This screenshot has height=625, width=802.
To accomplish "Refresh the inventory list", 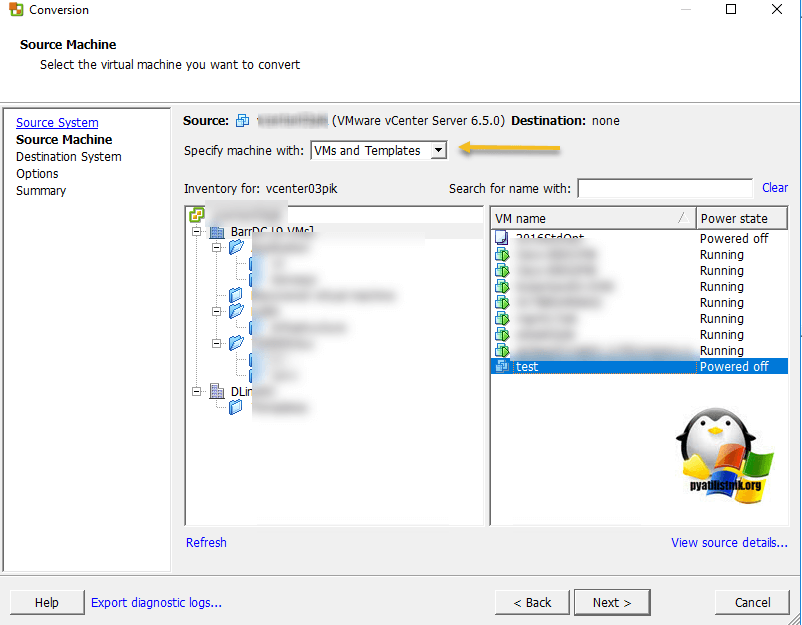I will pos(206,543).
